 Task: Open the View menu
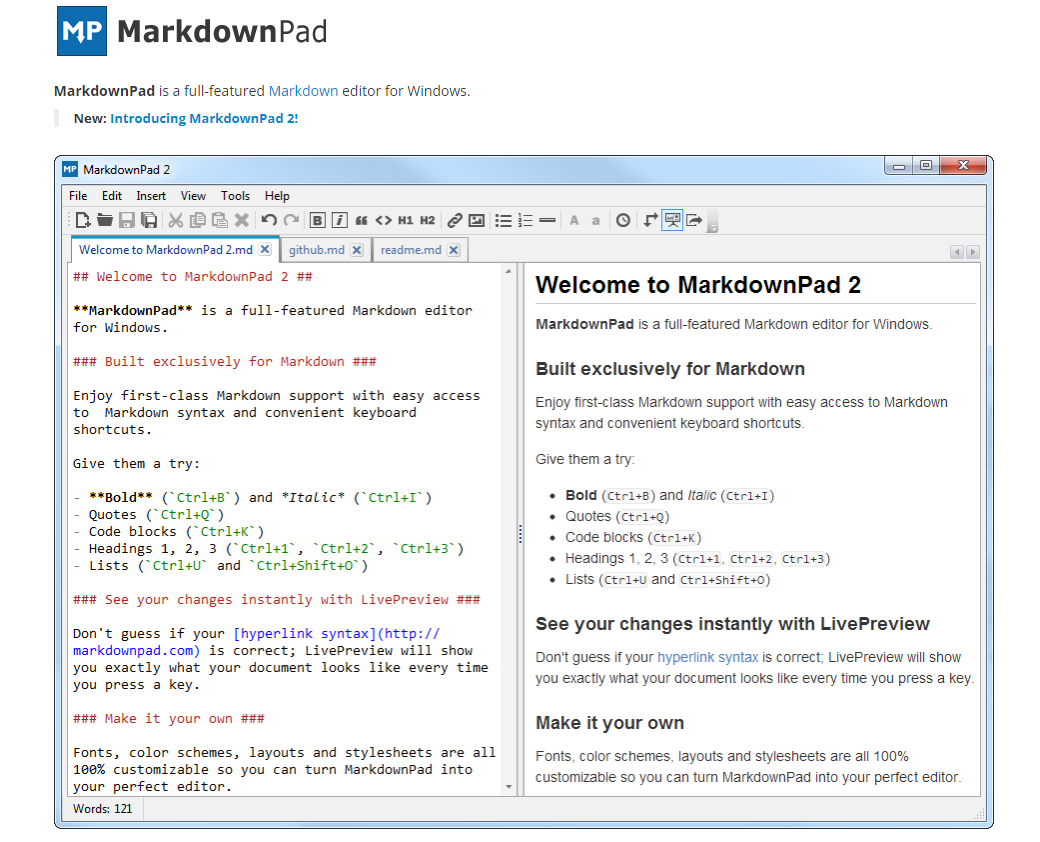[193, 196]
